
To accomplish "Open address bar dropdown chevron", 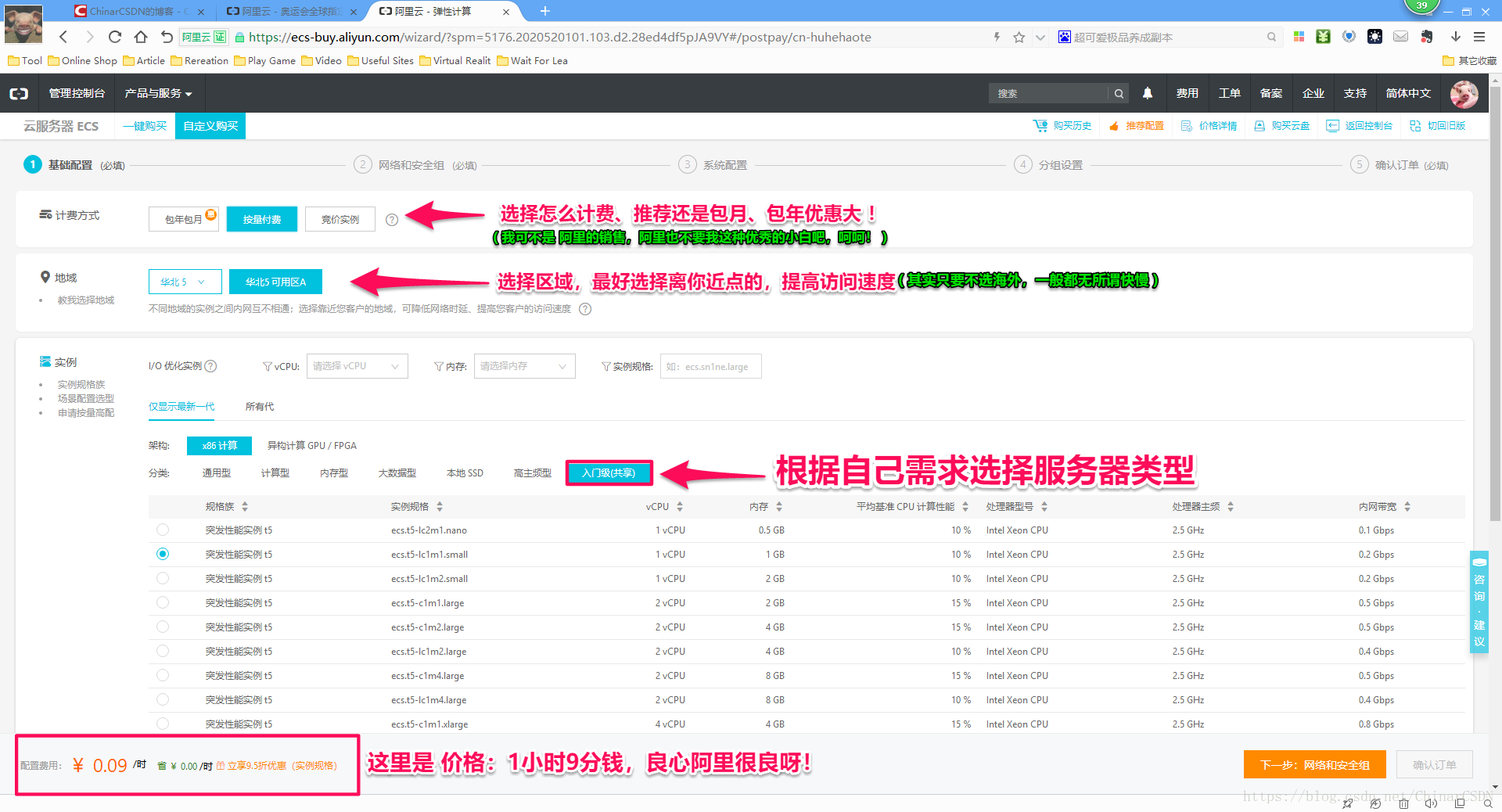I will point(1040,37).
